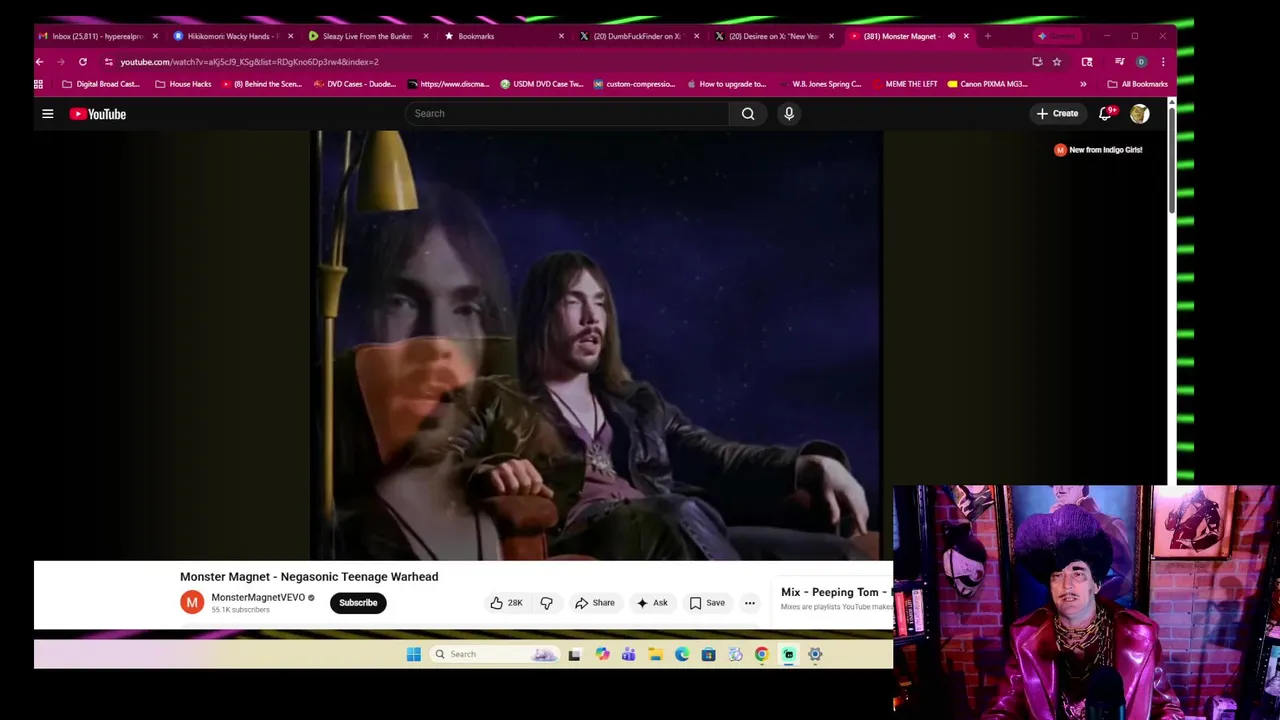Mute the Monster Magnet tab audio icon
This screenshot has height=720, width=1280.
[x=951, y=36]
